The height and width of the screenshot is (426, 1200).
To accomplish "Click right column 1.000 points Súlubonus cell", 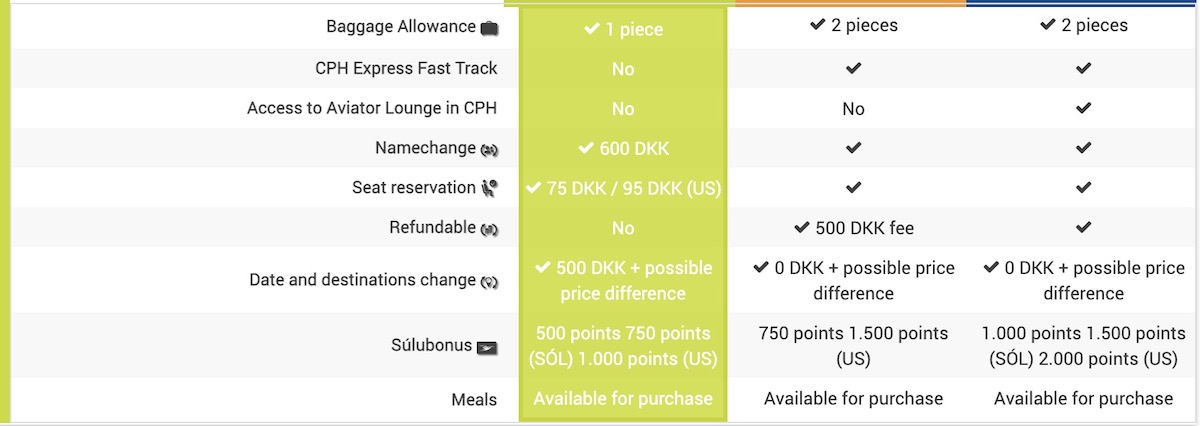I will pyautogui.click(x=1083, y=346).
